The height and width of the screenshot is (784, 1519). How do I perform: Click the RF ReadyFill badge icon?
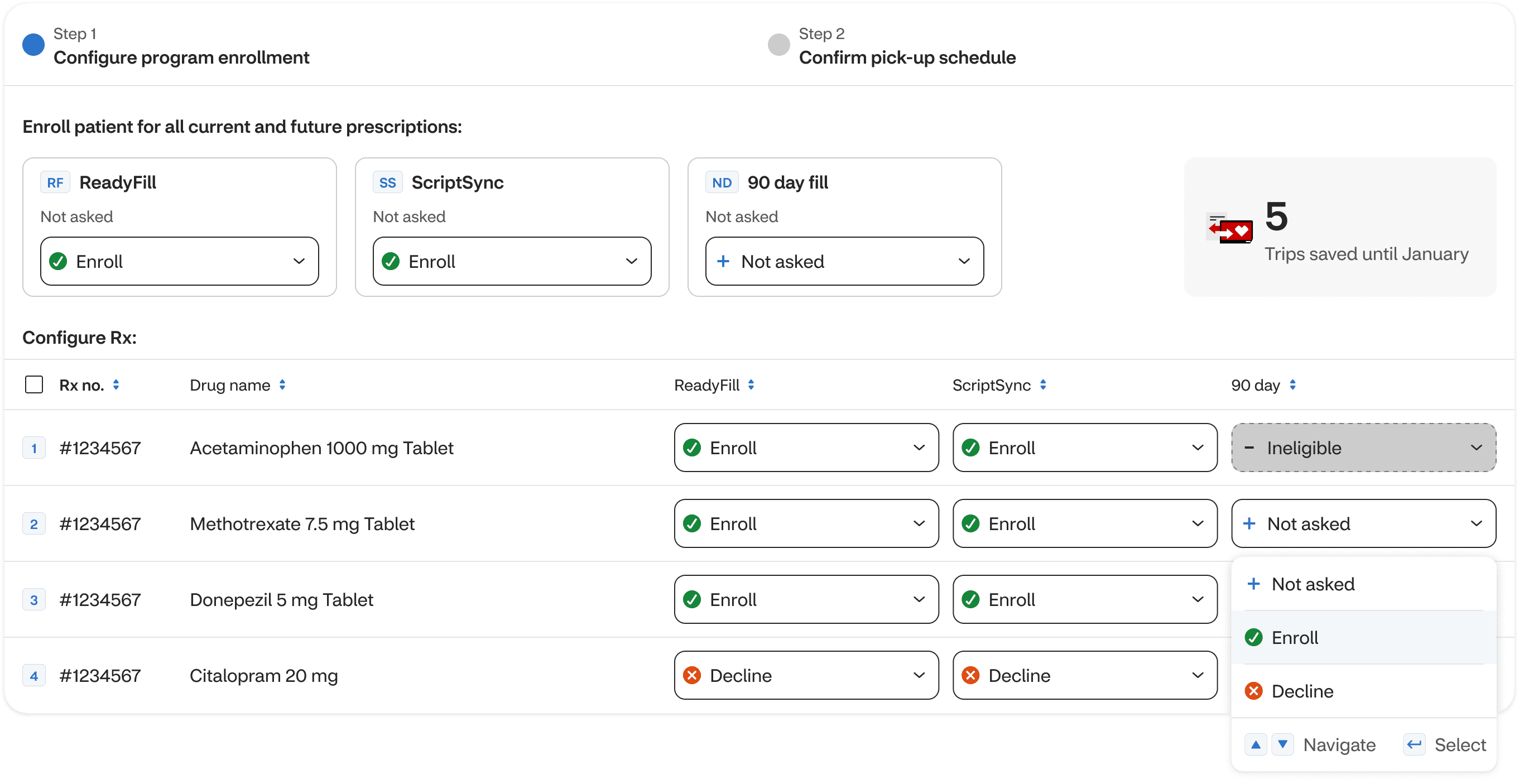click(55, 182)
